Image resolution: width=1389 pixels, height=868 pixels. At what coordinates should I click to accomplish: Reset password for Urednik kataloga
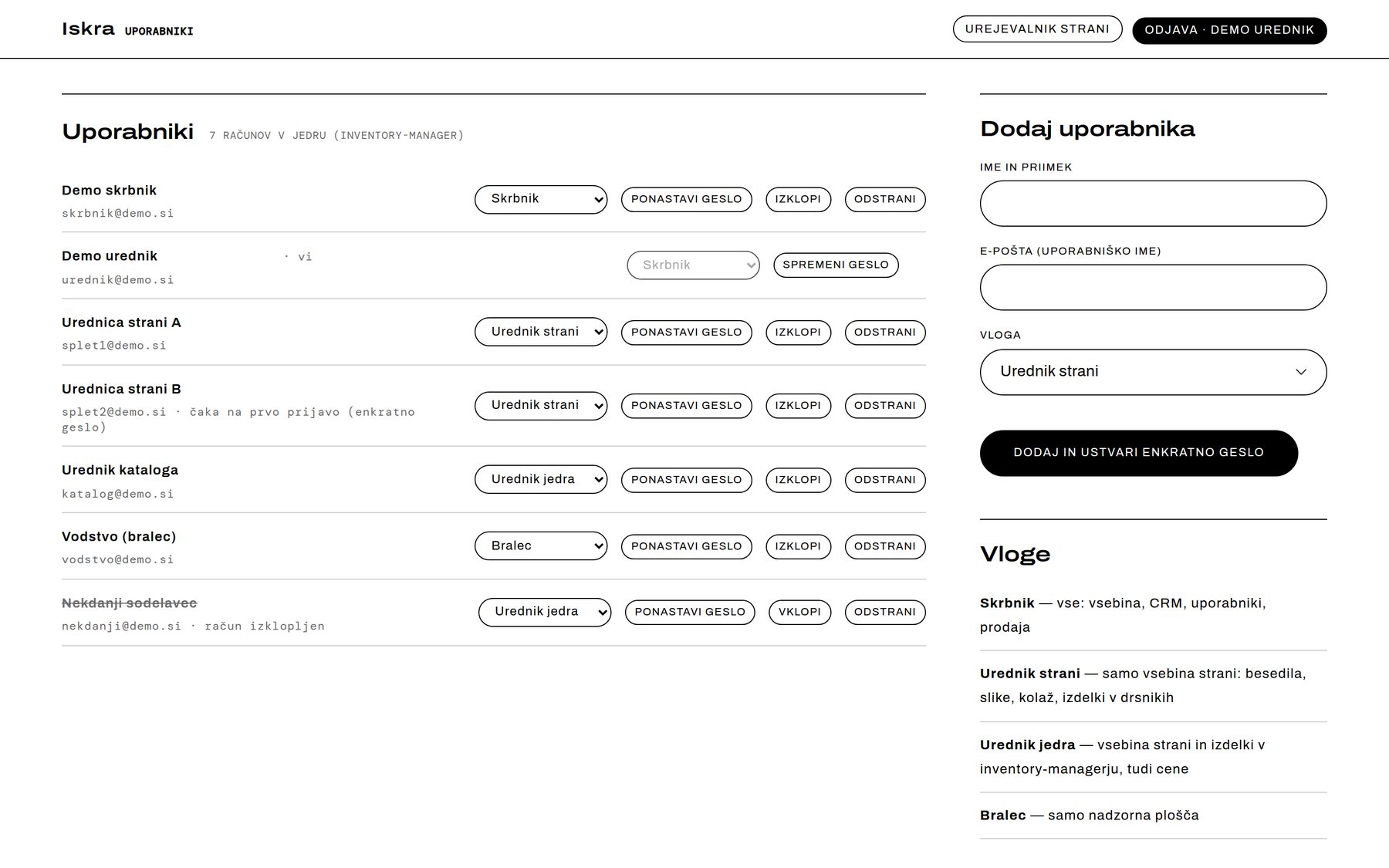click(686, 480)
